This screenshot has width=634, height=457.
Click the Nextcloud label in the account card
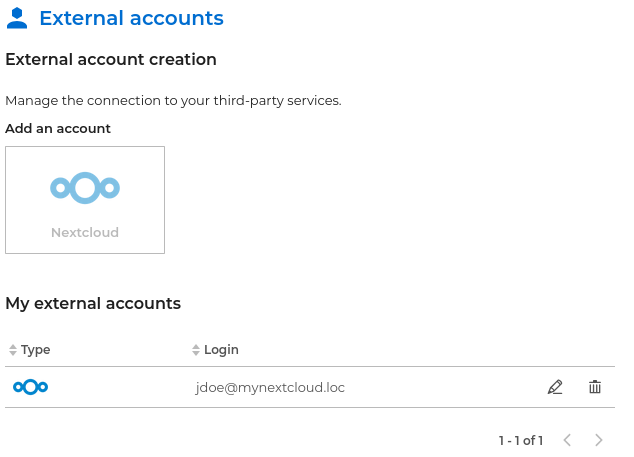[x=85, y=233]
